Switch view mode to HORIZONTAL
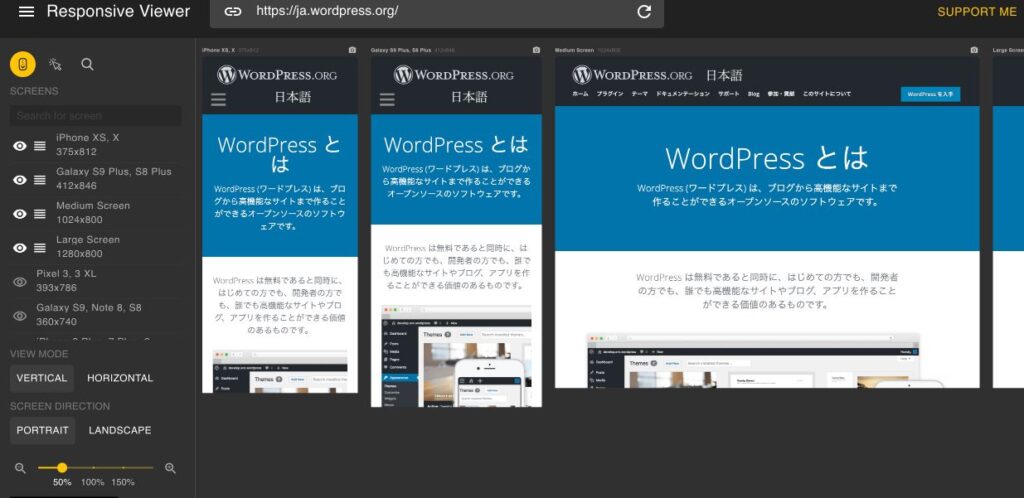 (x=120, y=378)
